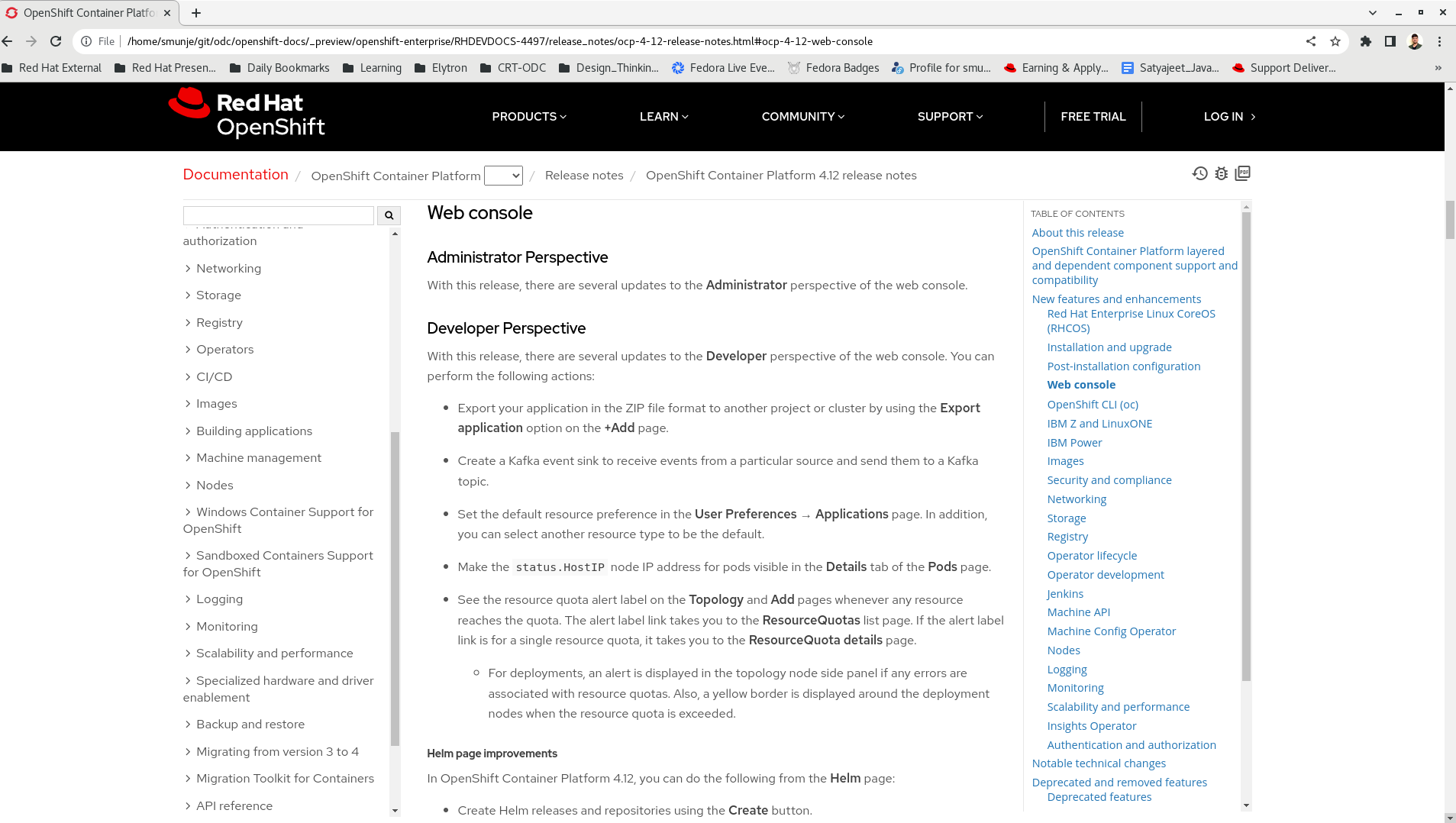Click the share icon in the address bar

click(1311, 41)
